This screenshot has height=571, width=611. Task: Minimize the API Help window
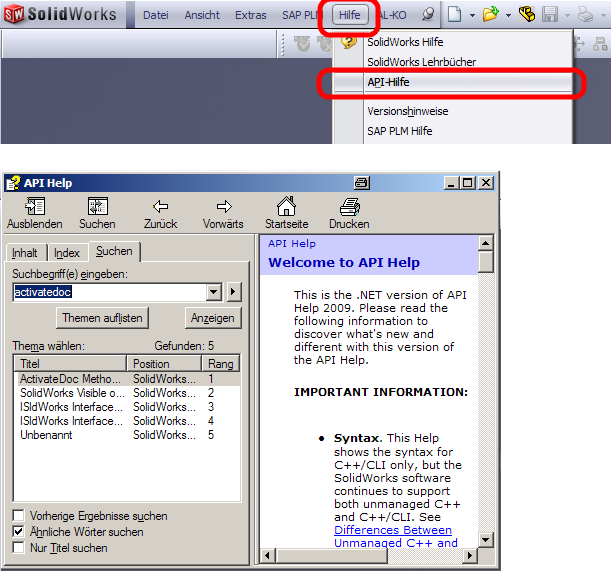pos(451,183)
